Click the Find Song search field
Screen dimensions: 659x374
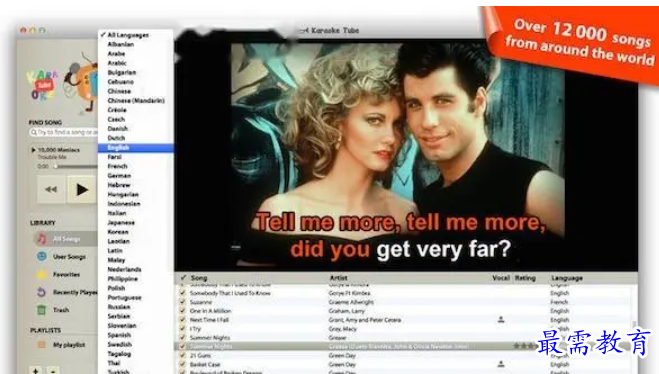pyautogui.click(x=63, y=132)
